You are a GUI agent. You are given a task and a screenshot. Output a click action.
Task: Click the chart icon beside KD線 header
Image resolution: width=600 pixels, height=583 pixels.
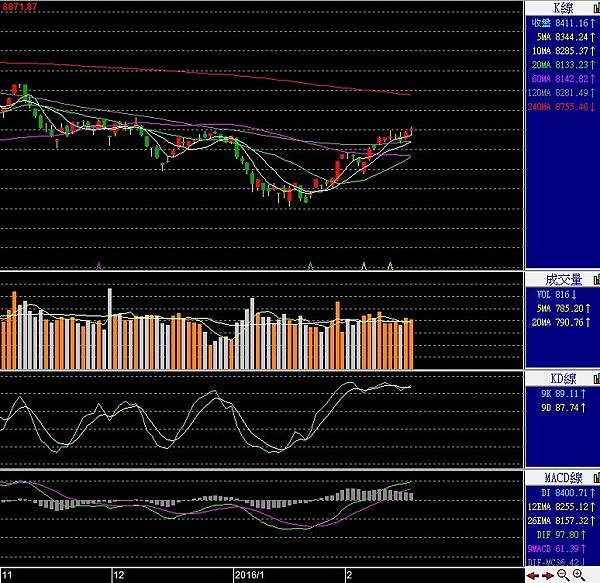(597, 379)
